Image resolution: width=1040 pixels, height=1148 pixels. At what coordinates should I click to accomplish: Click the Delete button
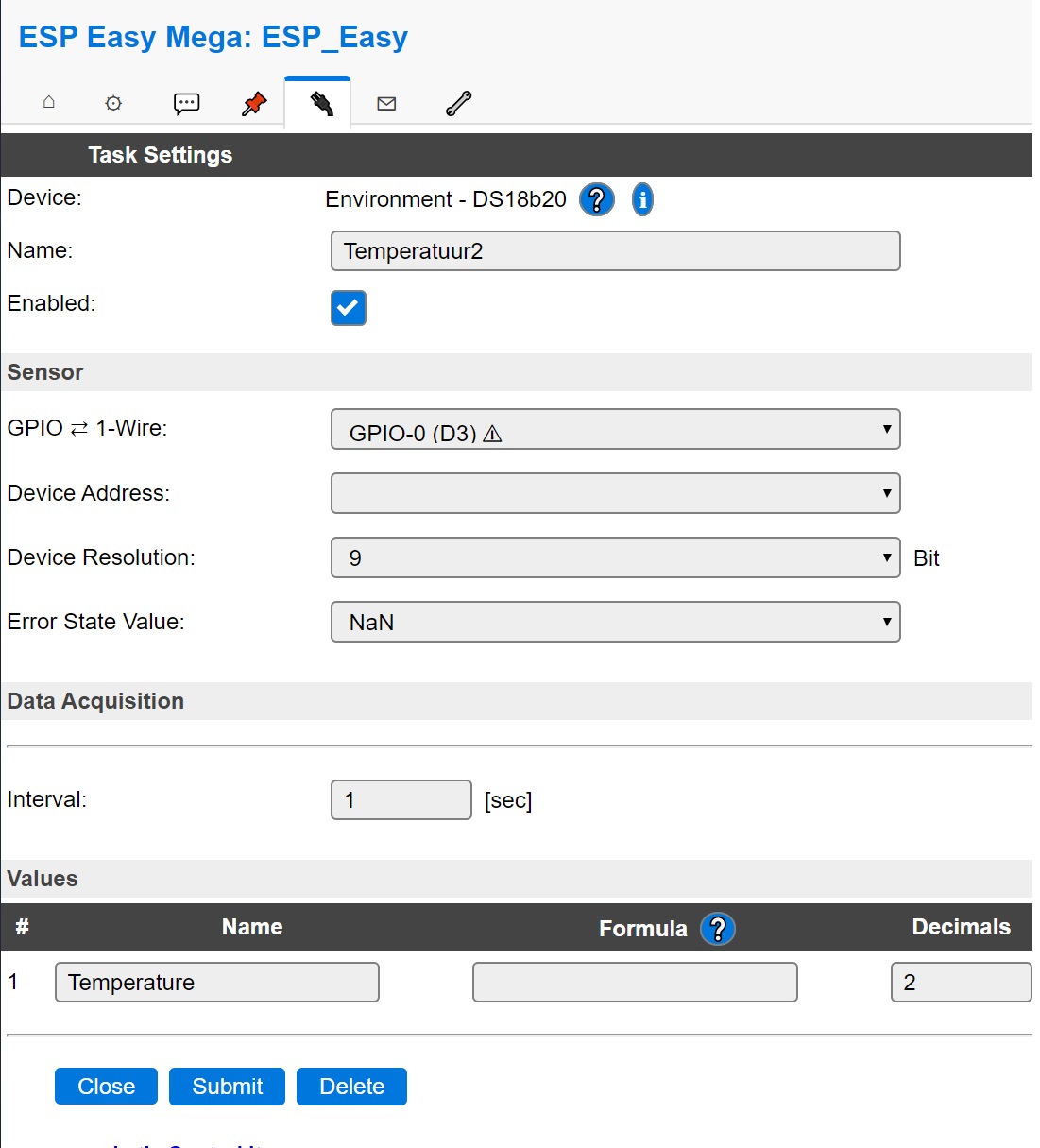[x=351, y=1087]
